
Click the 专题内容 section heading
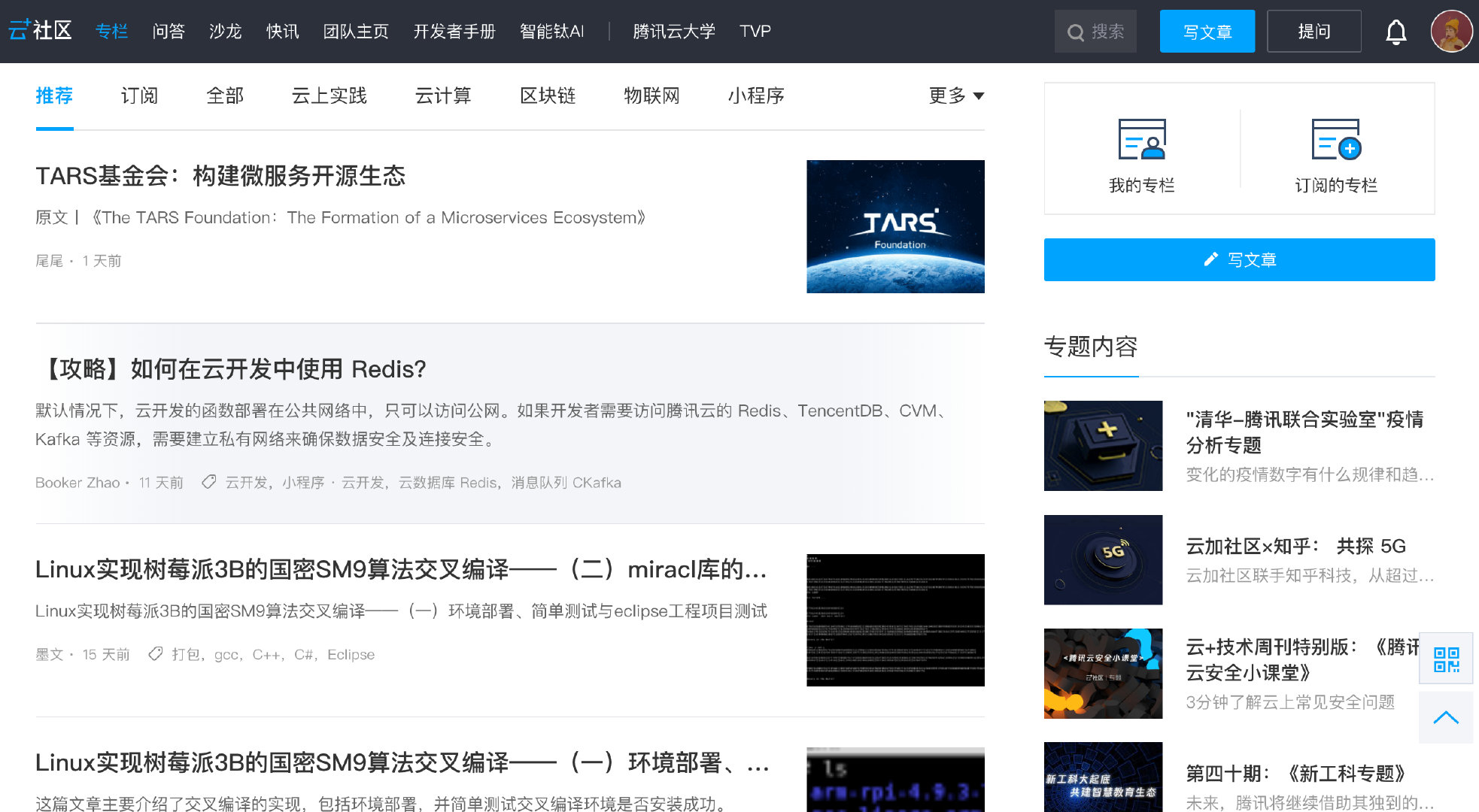[x=1091, y=347]
